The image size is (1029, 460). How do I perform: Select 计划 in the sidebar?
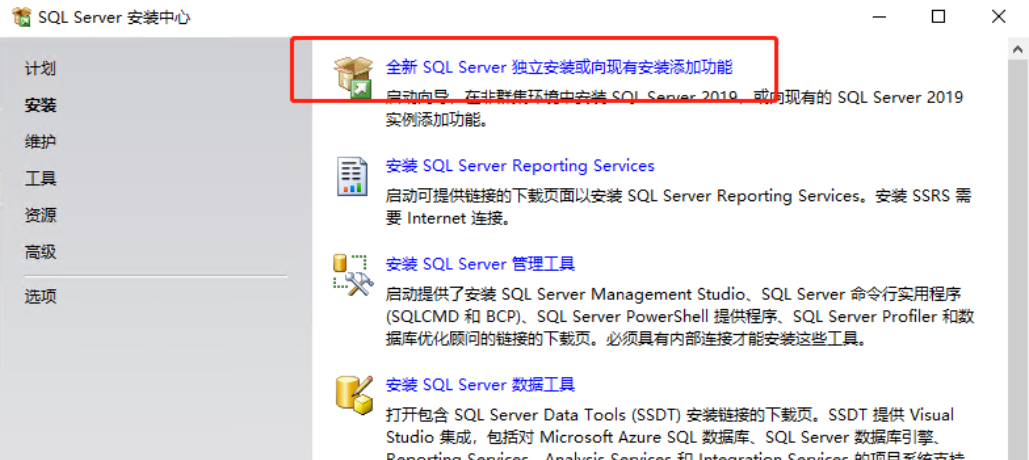pyautogui.click(x=41, y=68)
